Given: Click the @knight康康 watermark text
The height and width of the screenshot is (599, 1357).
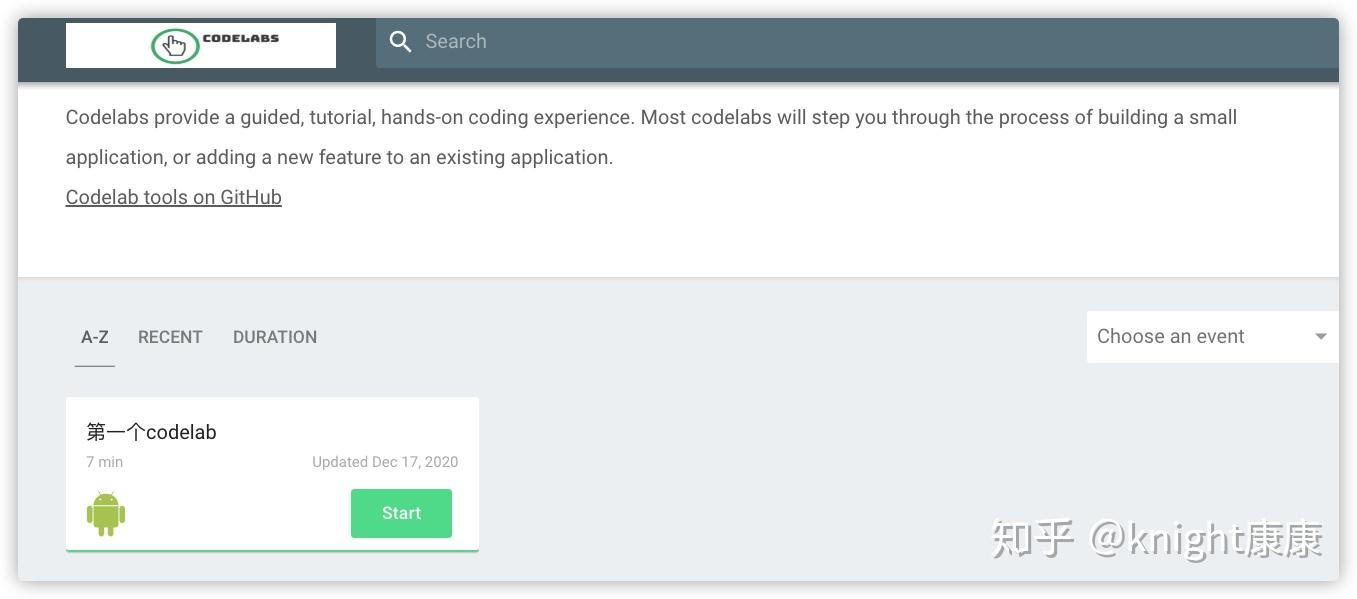Looking at the screenshot, I should click(1206, 539).
